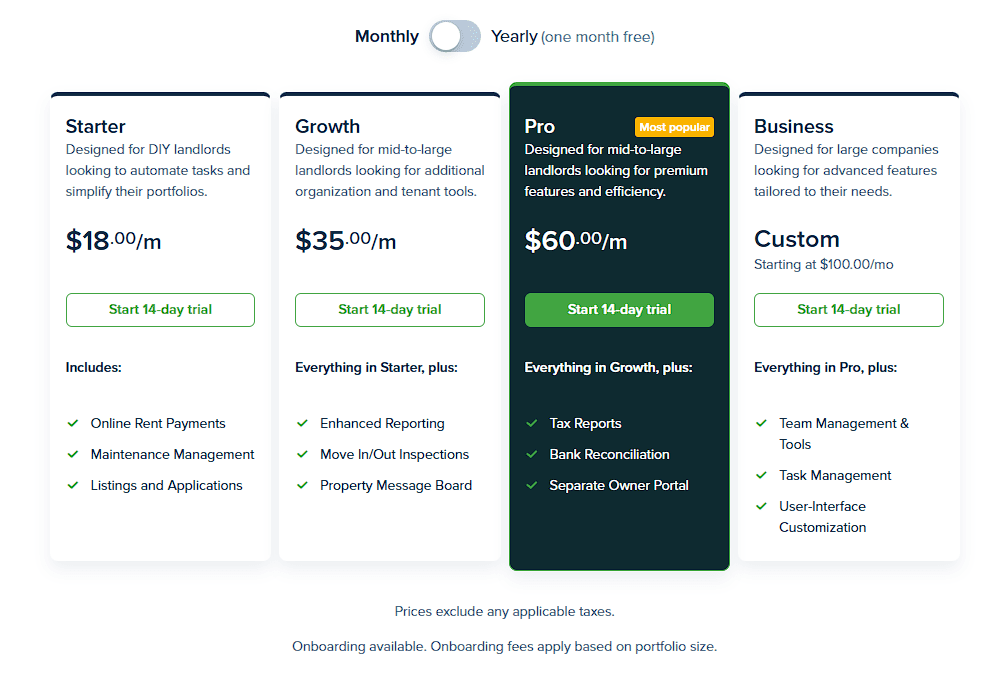Click the Pro plan title
This screenshot has height=681, width=1007.
(540, 127)
